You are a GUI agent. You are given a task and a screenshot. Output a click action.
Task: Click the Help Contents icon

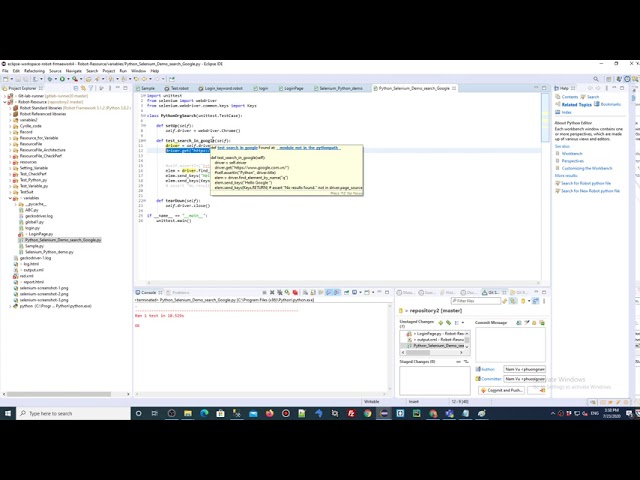point(558,97)
